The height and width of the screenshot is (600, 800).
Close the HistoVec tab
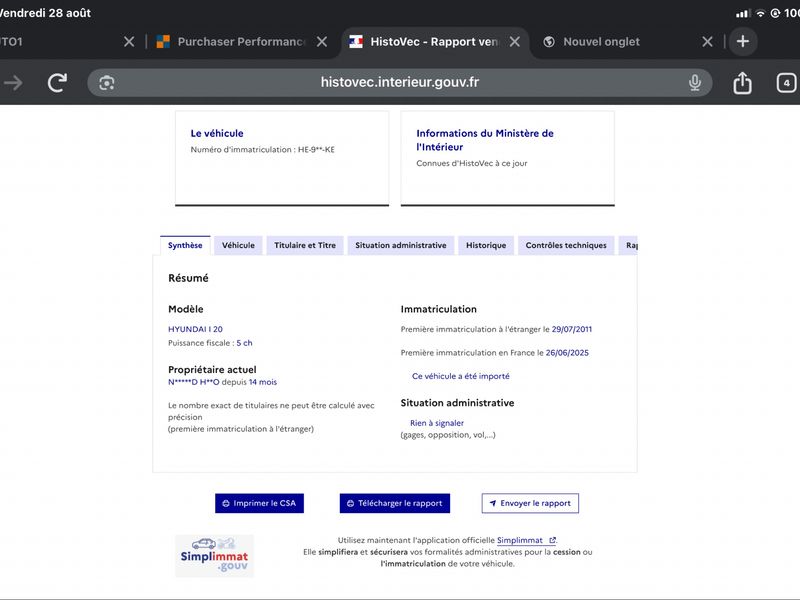[515, 42]
